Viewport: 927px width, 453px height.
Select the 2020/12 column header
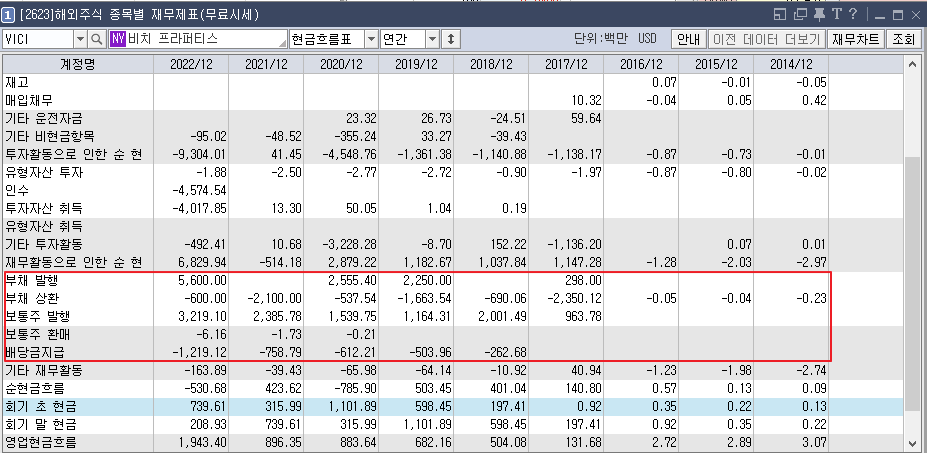click(x=341, y=64)
